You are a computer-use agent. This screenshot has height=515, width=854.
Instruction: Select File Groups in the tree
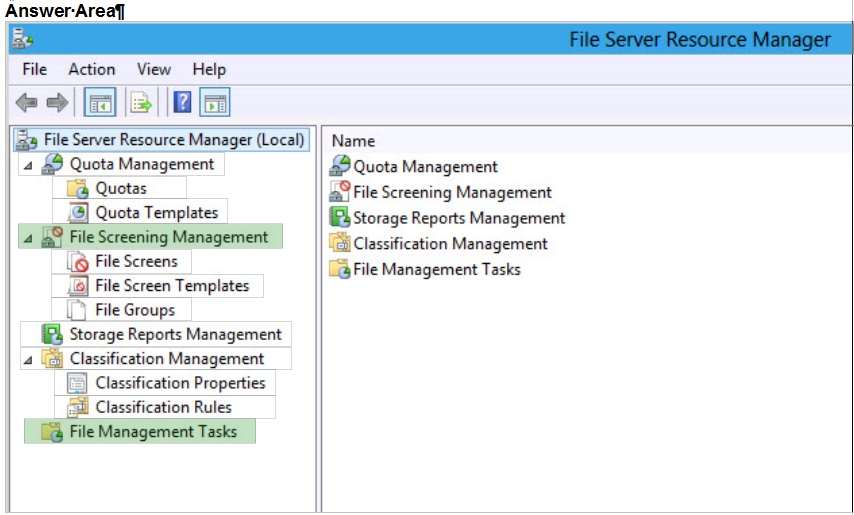135,310
